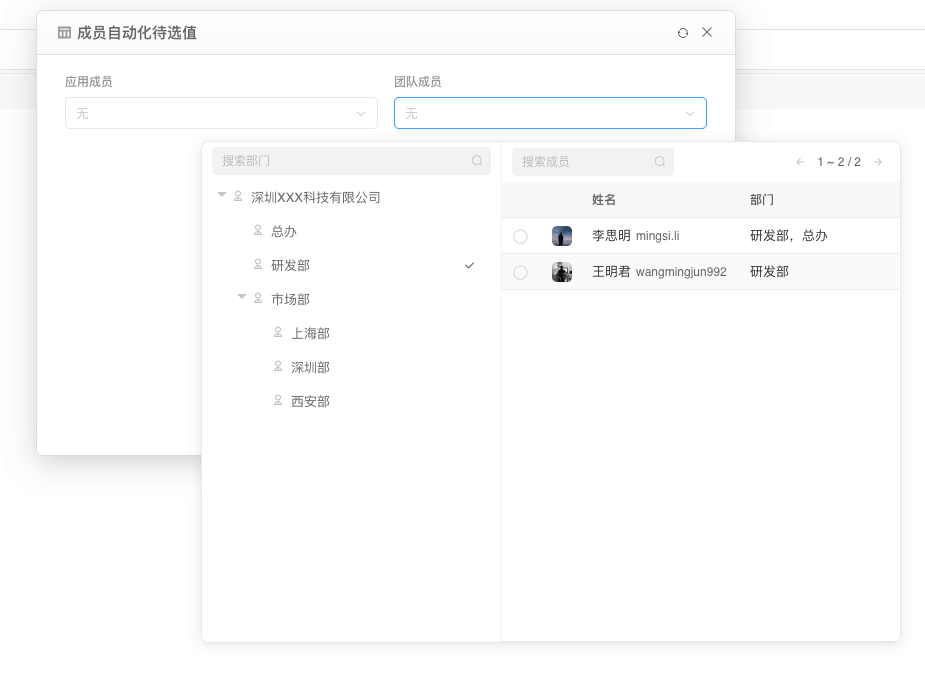
Task: Select 西安部 in the department tree
Action: (x=309, y=401)
